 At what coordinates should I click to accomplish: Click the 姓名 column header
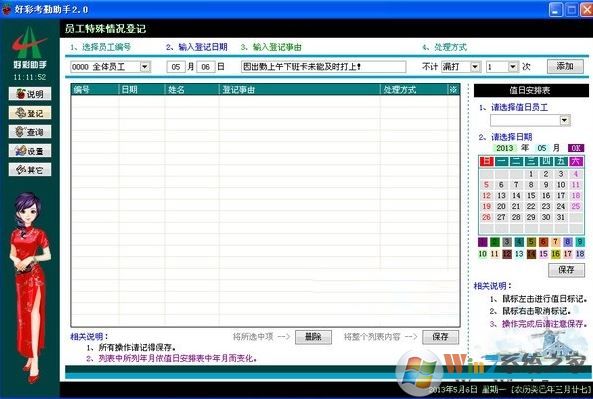(192, 90)
